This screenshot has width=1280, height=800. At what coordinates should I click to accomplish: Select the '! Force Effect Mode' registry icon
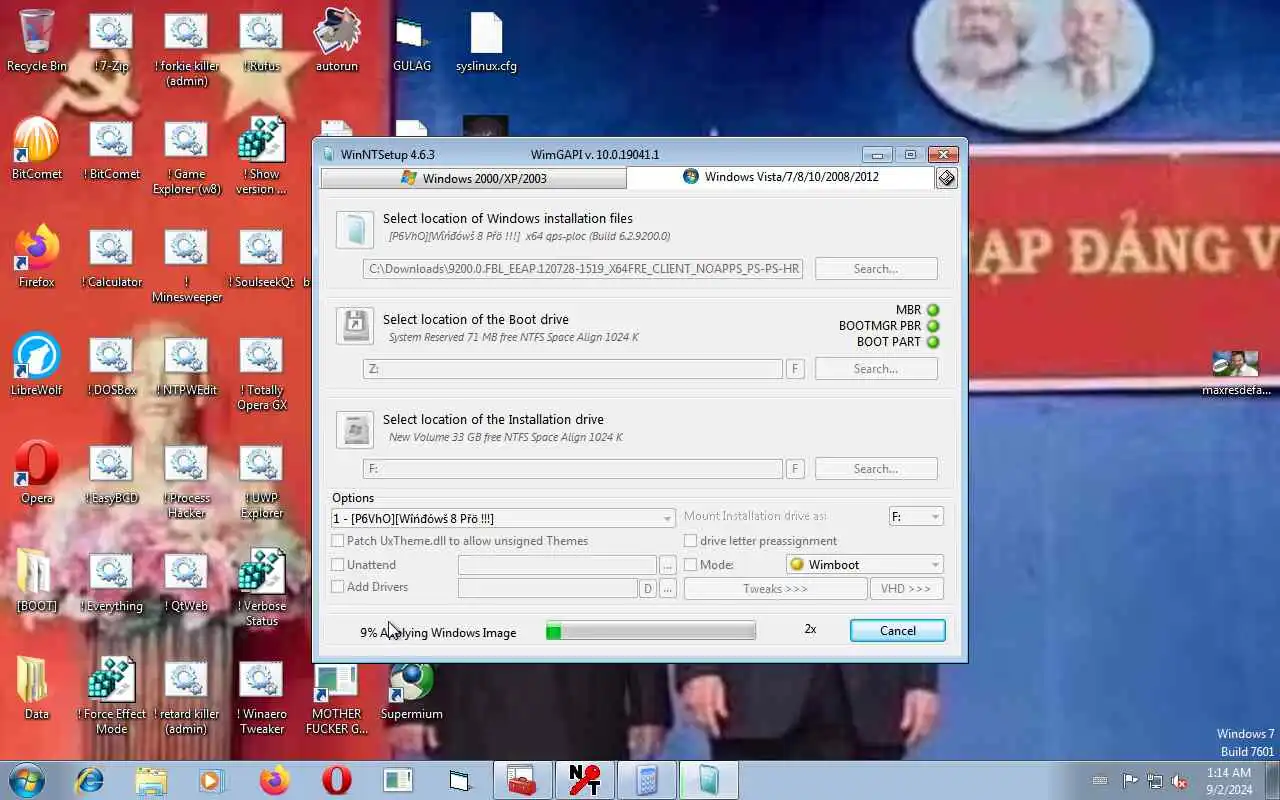click(112, 697)
